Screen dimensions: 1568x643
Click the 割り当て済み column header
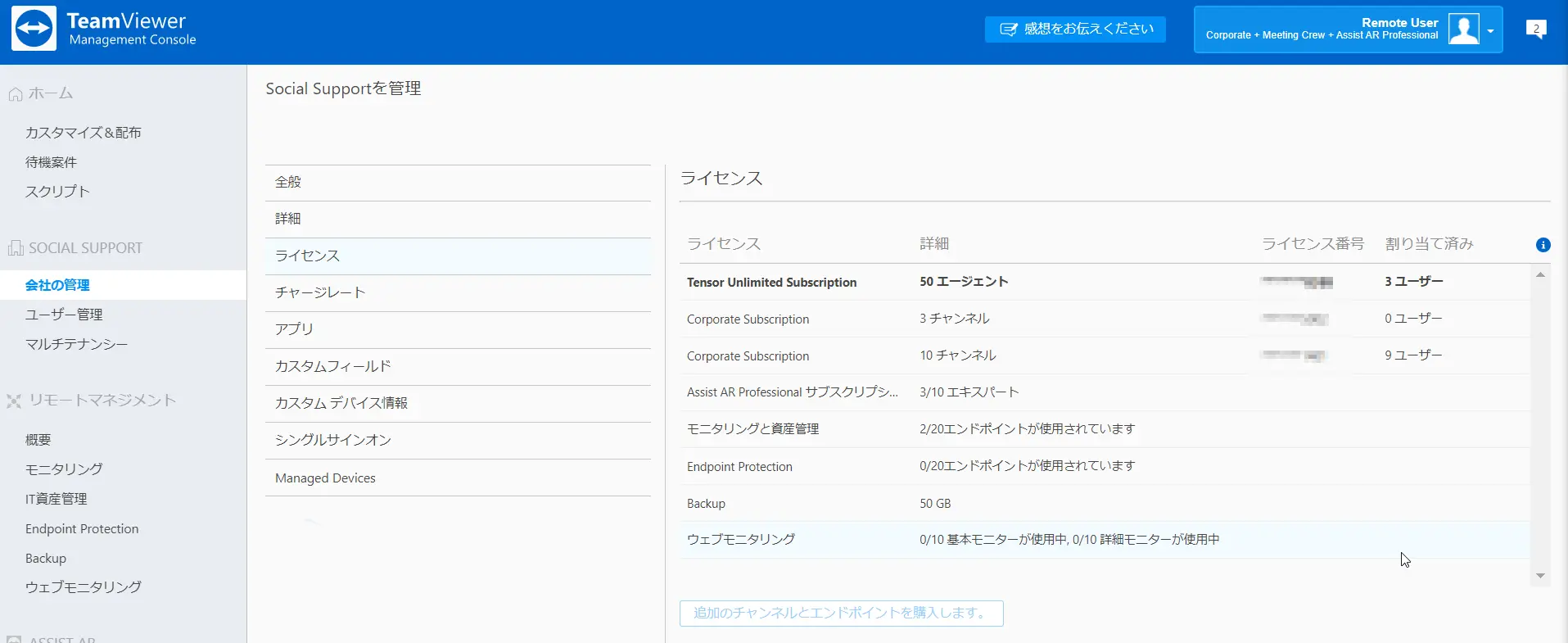coord(1429,244)
